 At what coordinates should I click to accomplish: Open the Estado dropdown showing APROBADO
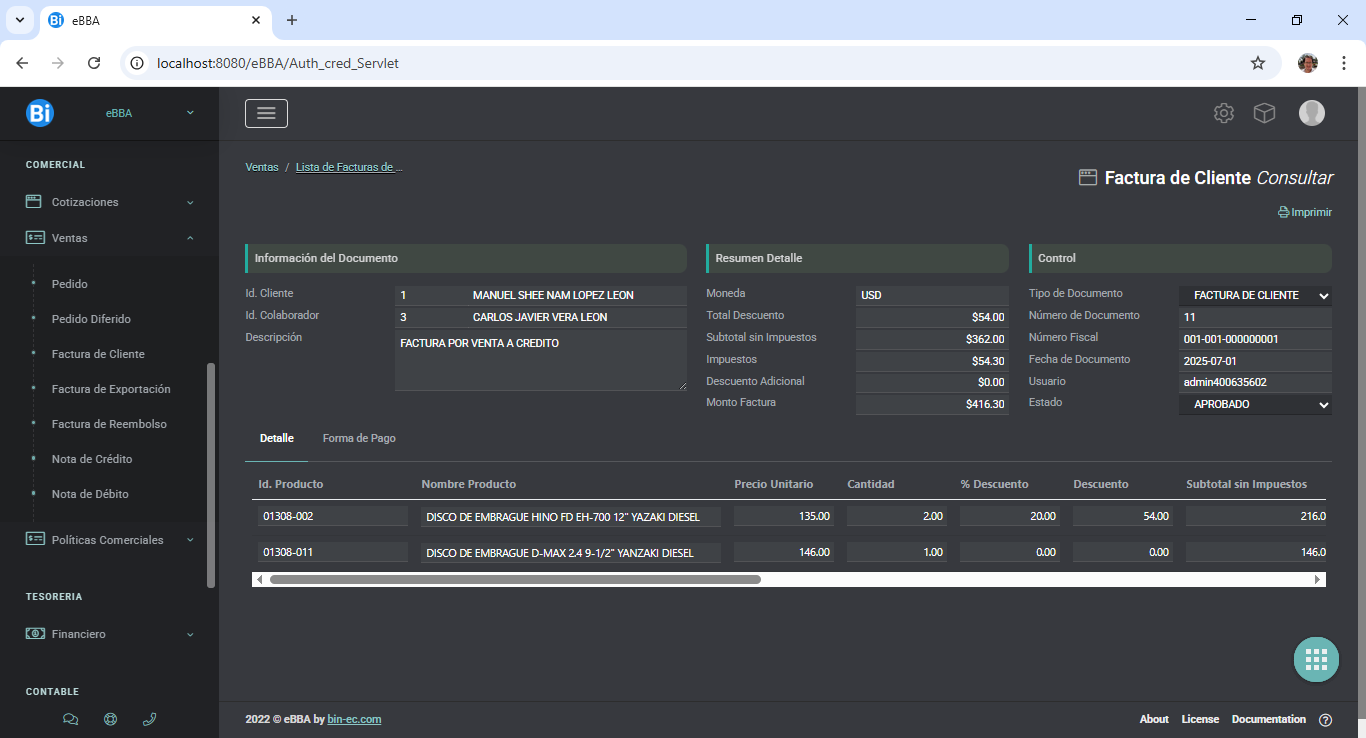pyautogui.click(x=1255, y=405)
